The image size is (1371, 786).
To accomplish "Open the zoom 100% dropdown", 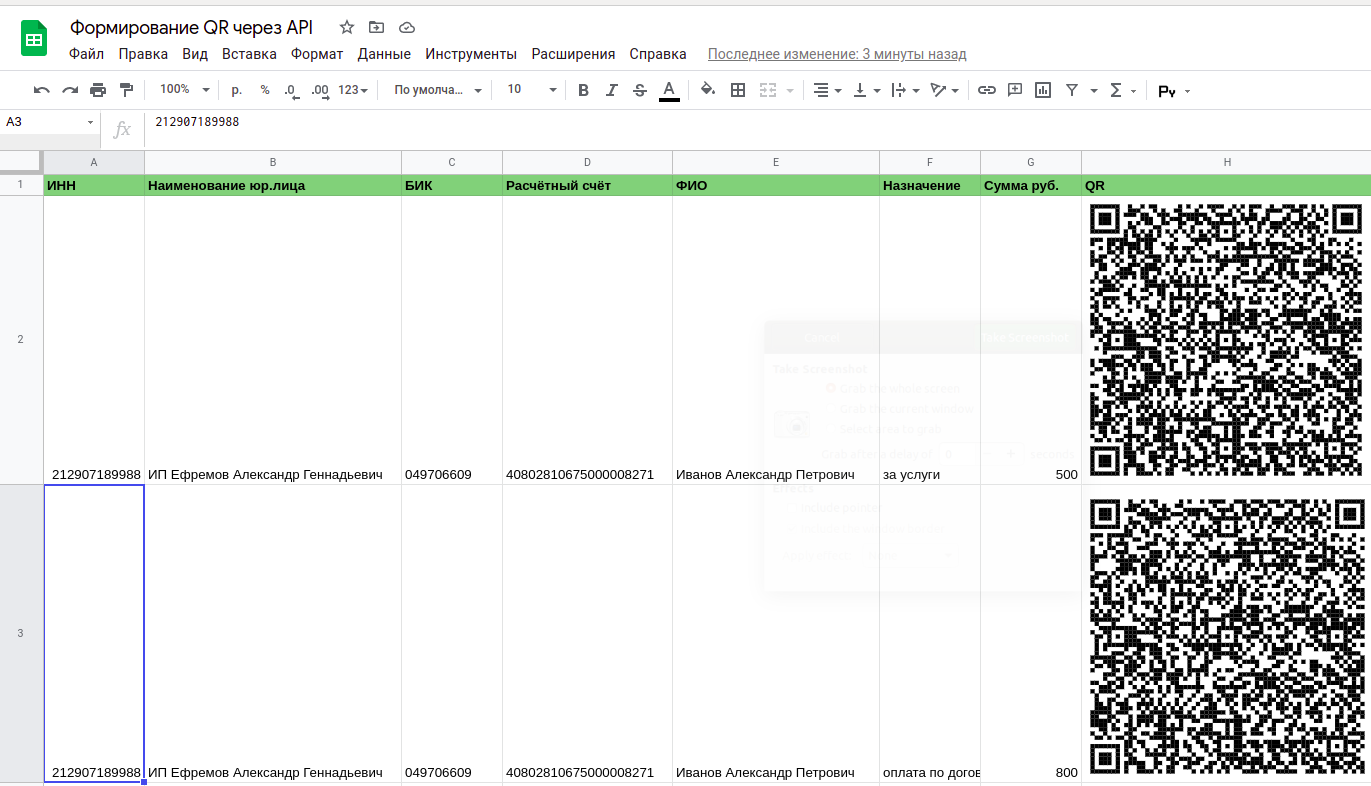I will pos(185,90).
